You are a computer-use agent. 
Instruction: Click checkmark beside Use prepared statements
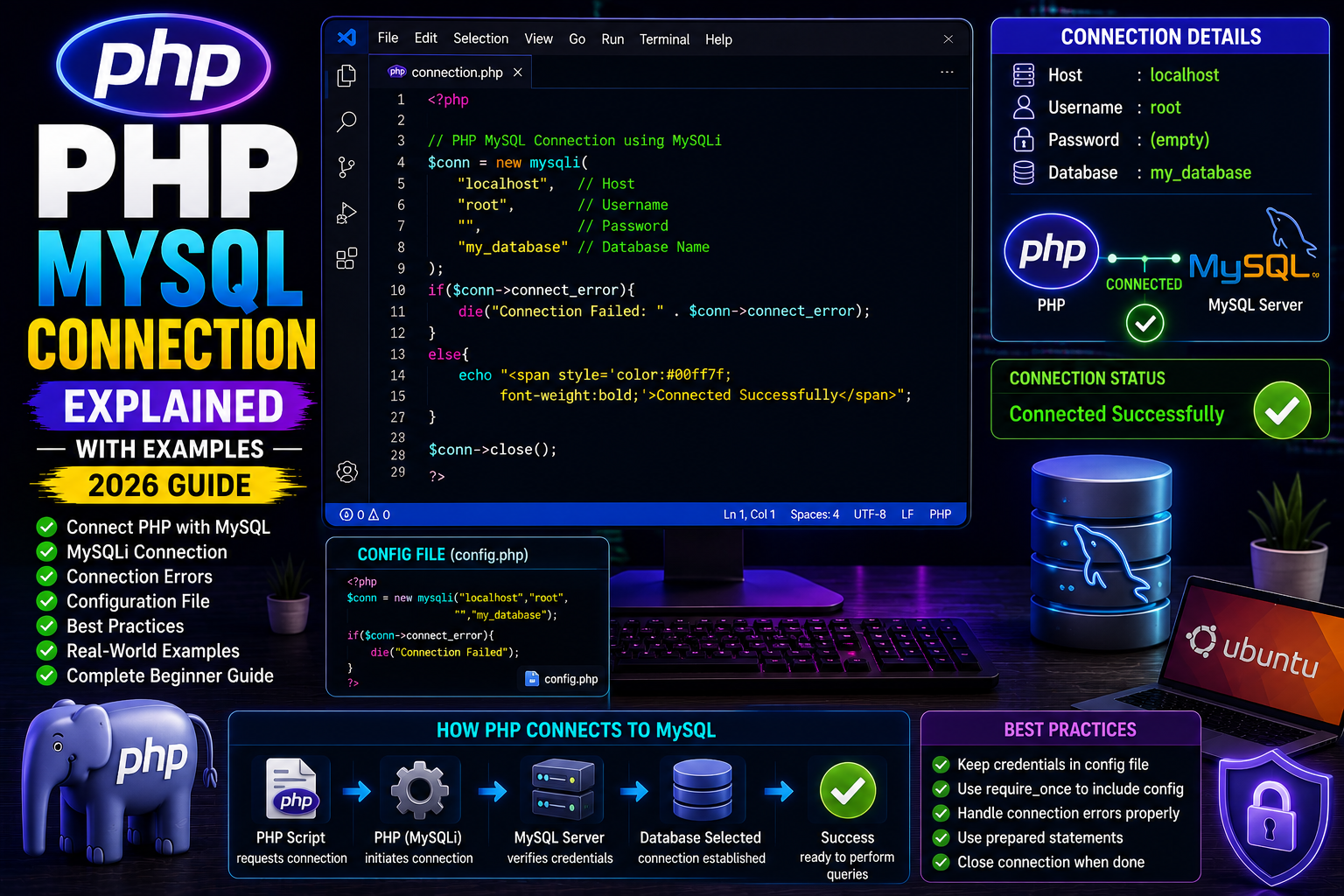(941, 838)
